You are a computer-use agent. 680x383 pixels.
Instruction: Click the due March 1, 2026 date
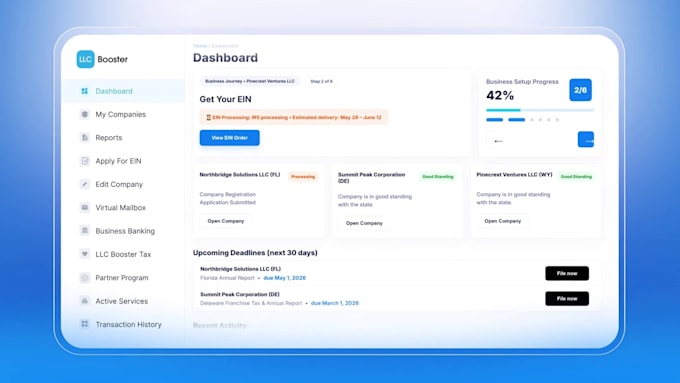pos(335,303)
